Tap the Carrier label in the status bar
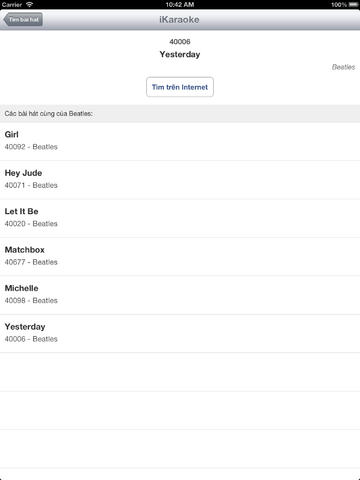 click(12, 5)
